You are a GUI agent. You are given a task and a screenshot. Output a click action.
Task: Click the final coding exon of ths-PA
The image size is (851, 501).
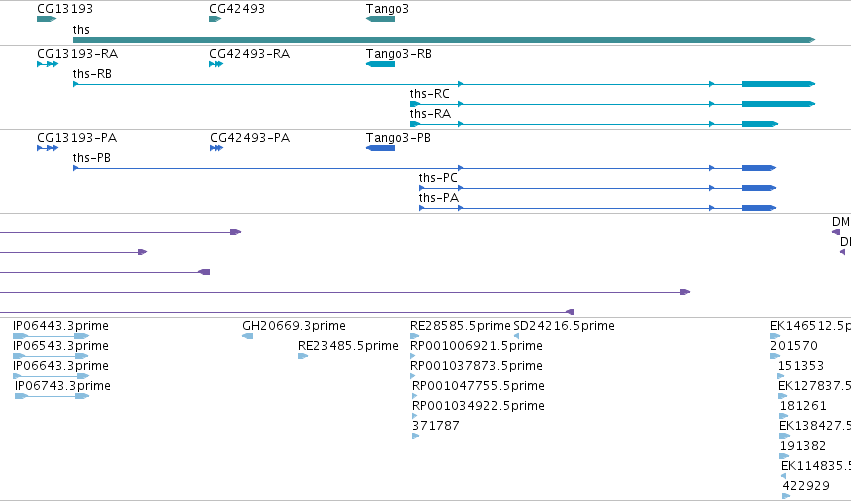(759, 208)
